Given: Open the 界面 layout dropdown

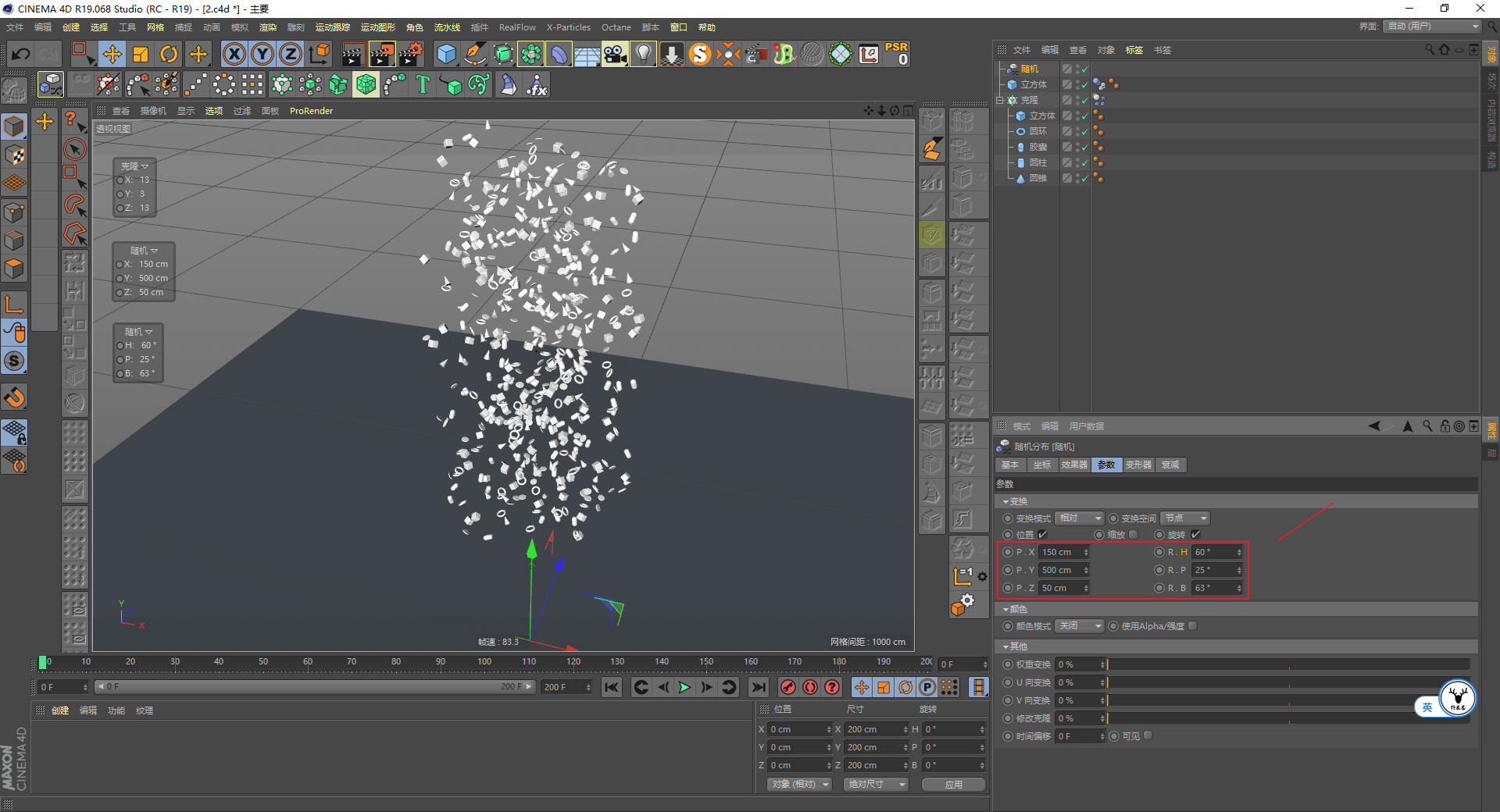Looking at the screenshot, I should point(1433,27).
